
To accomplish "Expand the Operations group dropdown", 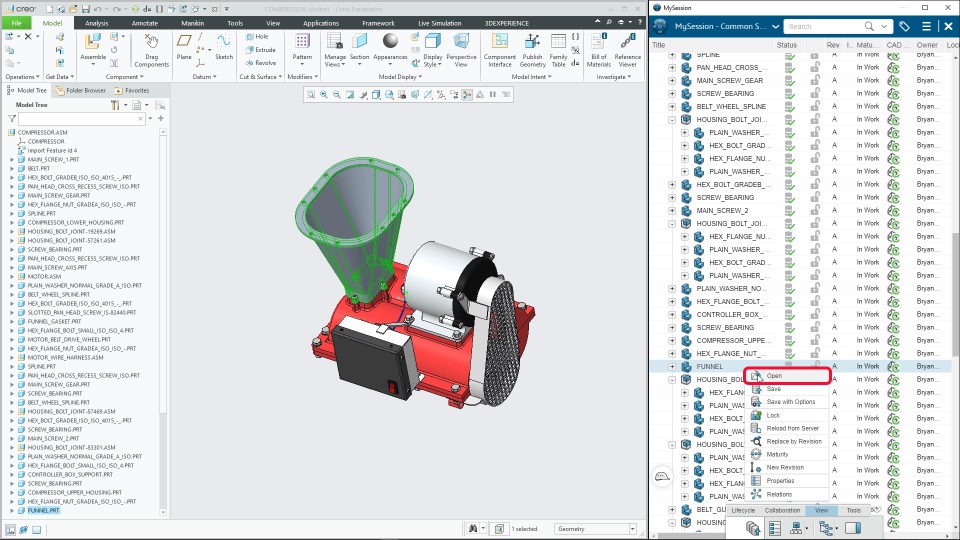I will (x=22, y=77).
